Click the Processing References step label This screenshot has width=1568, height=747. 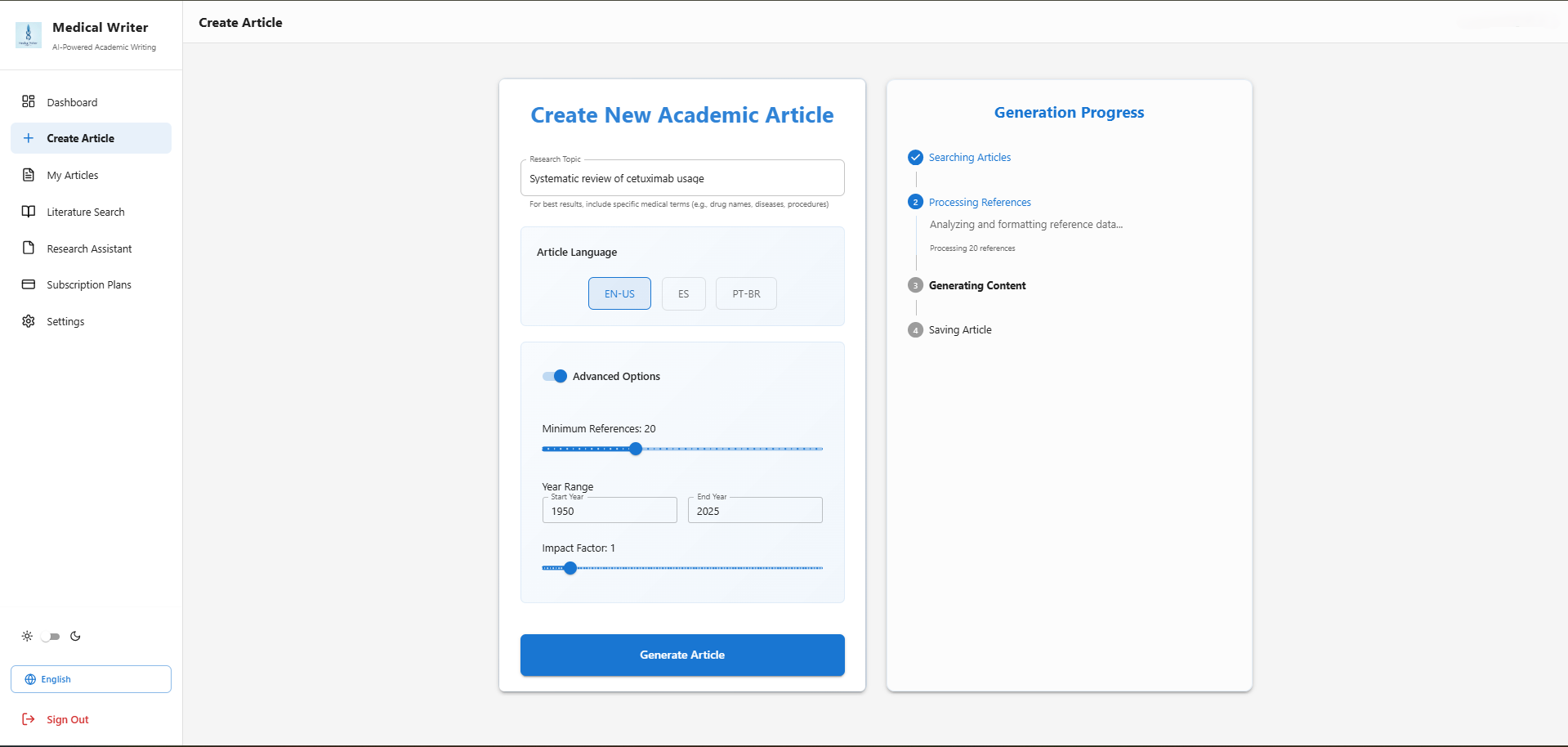(x=980, y=202)
